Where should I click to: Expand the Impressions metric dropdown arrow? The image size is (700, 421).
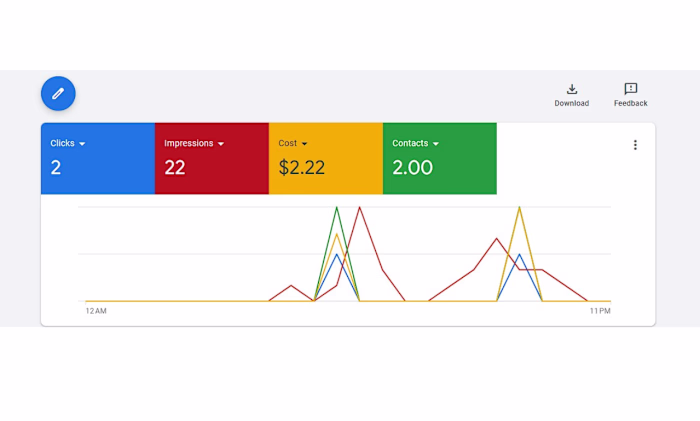coord(221,144)
